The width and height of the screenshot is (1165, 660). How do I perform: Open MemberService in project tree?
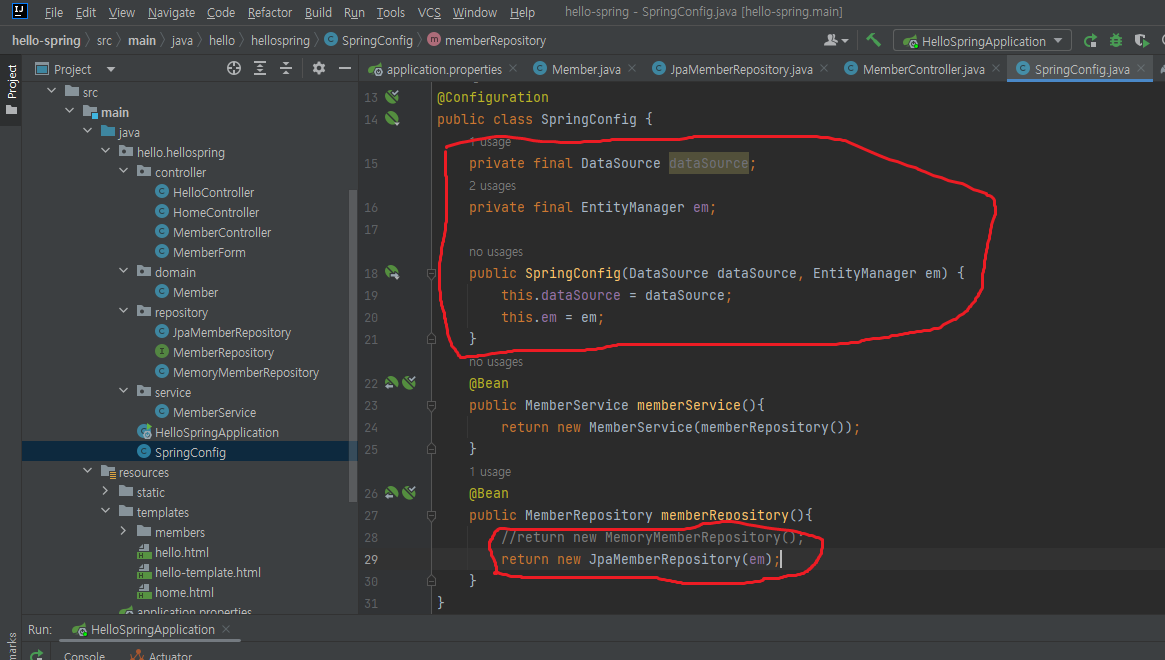pyautogui.click(x=214, y=412)
